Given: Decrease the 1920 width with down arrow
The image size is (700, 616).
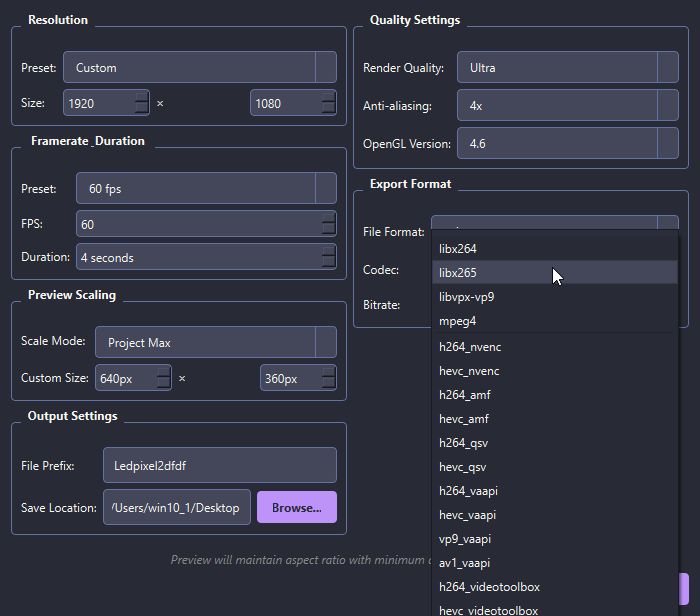Looking at the screenshot, I should tap(142, 108).
